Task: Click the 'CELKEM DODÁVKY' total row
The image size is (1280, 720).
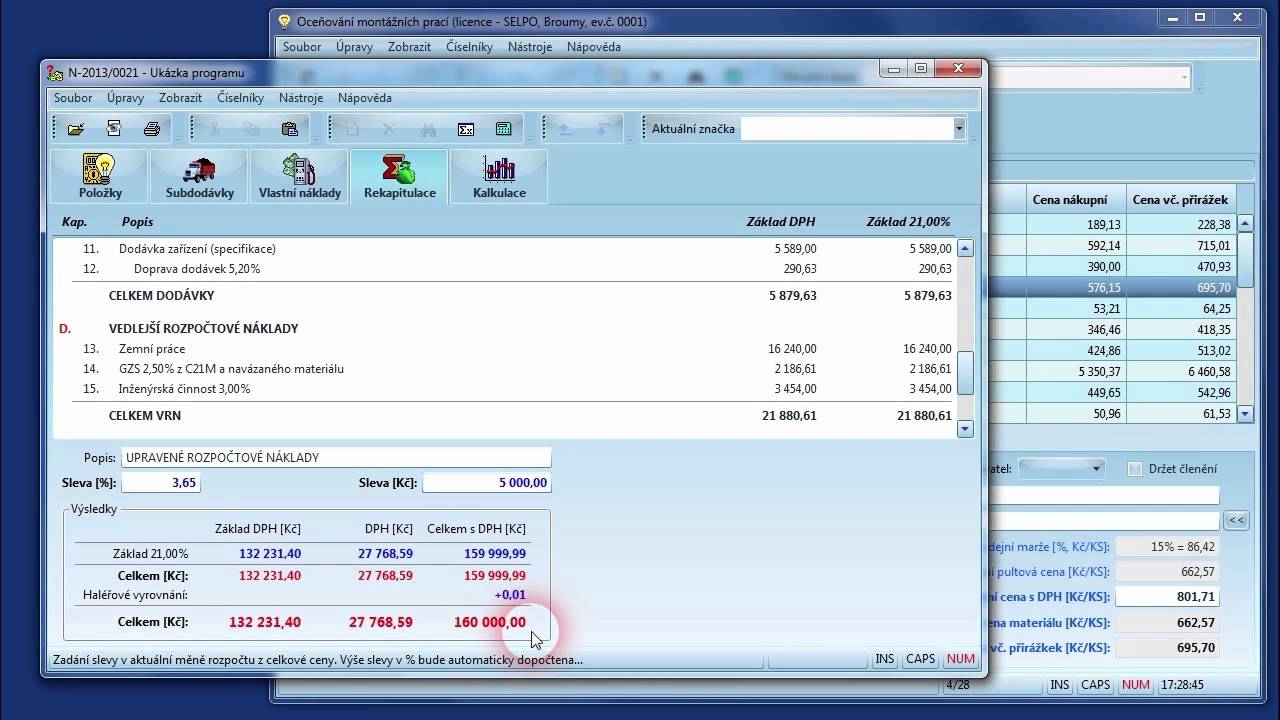Action: [x=506, y=296]
